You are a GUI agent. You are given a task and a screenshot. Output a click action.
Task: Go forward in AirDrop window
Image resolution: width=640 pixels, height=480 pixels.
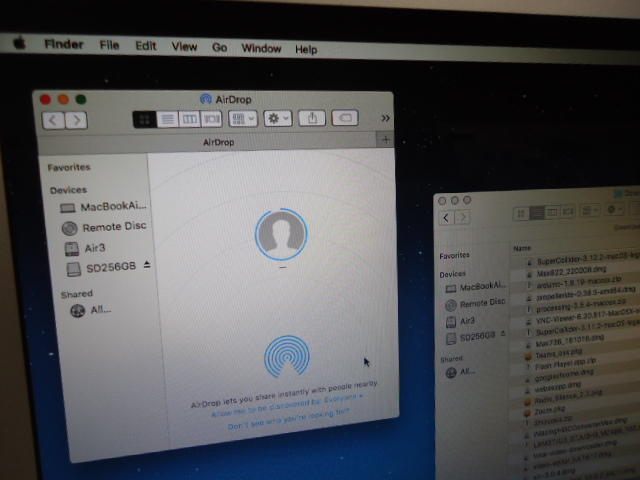click(x=76, y=120)
